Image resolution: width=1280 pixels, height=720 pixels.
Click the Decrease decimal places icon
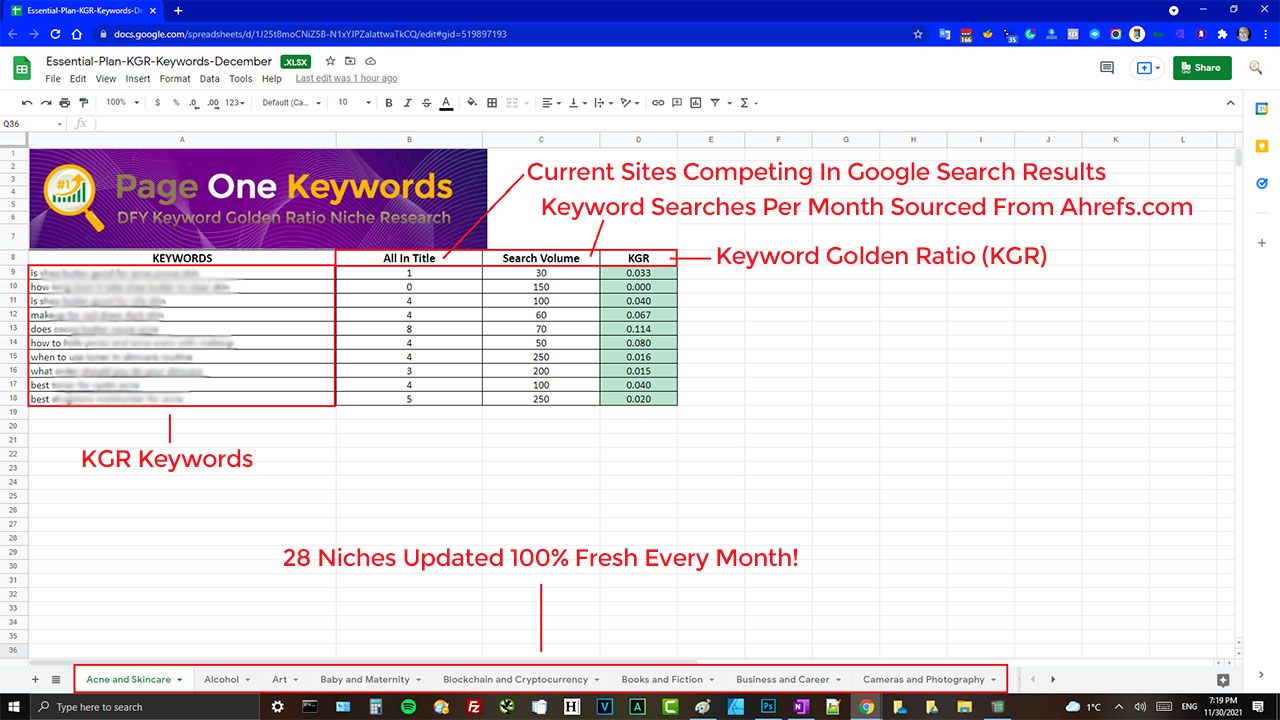click(x=194, y=103)
